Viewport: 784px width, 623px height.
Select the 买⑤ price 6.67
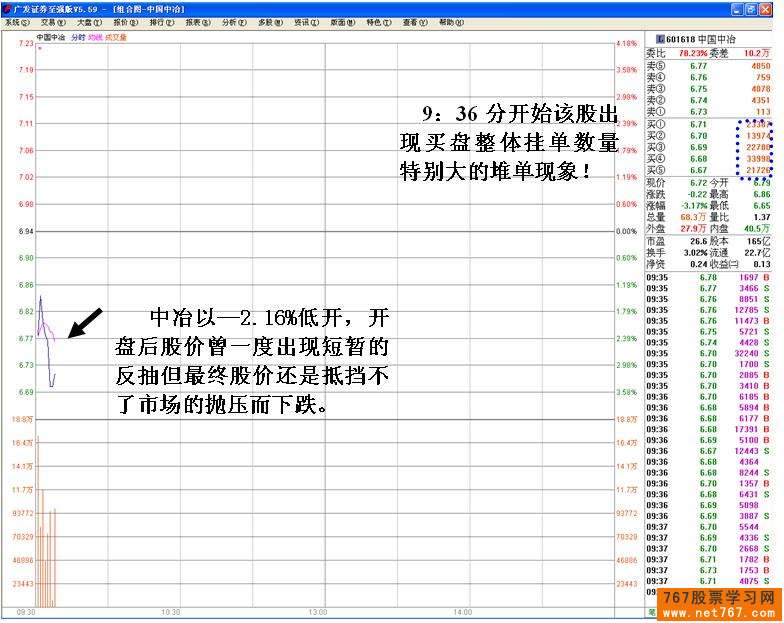pos(698,170)
